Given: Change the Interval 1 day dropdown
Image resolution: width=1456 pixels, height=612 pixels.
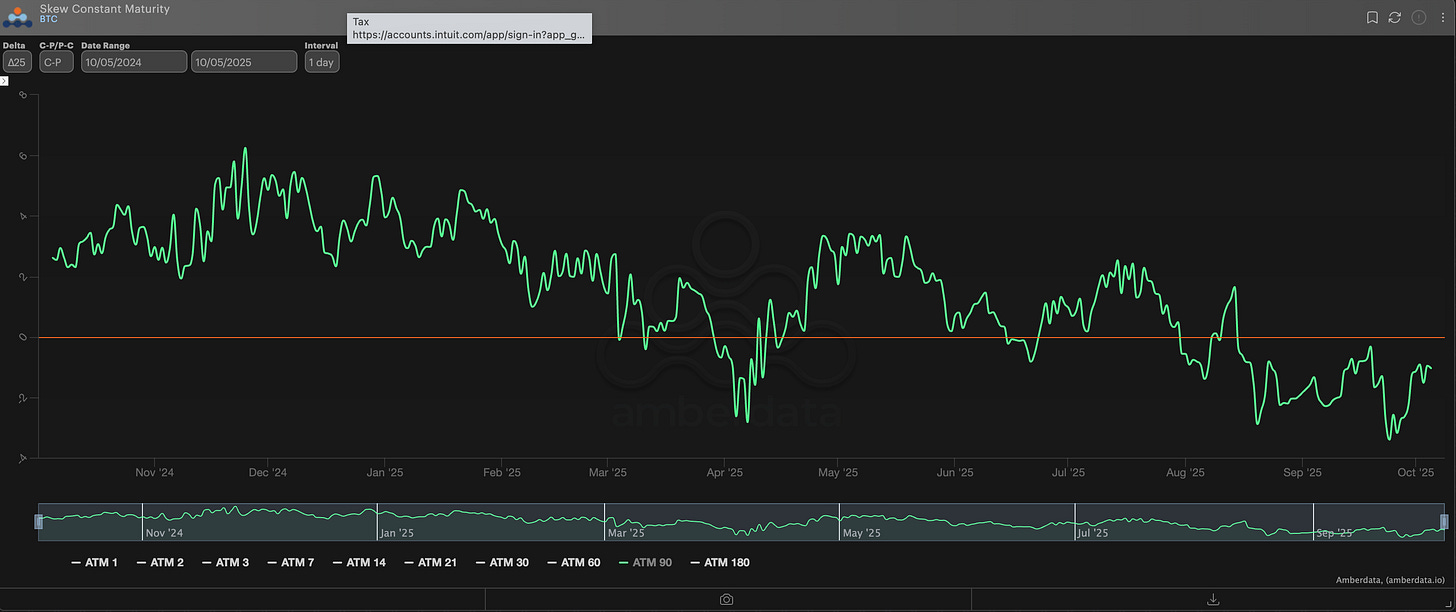Looking at the screenshot, I should [321, 62].
